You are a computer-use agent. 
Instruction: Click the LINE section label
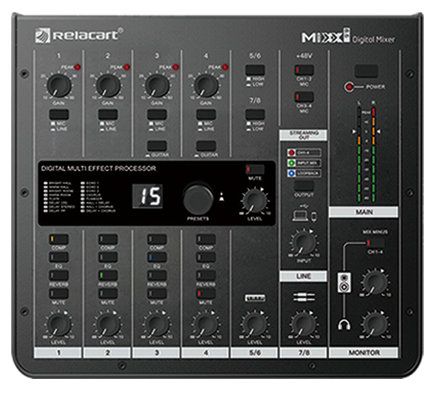[x=303, y=276]
